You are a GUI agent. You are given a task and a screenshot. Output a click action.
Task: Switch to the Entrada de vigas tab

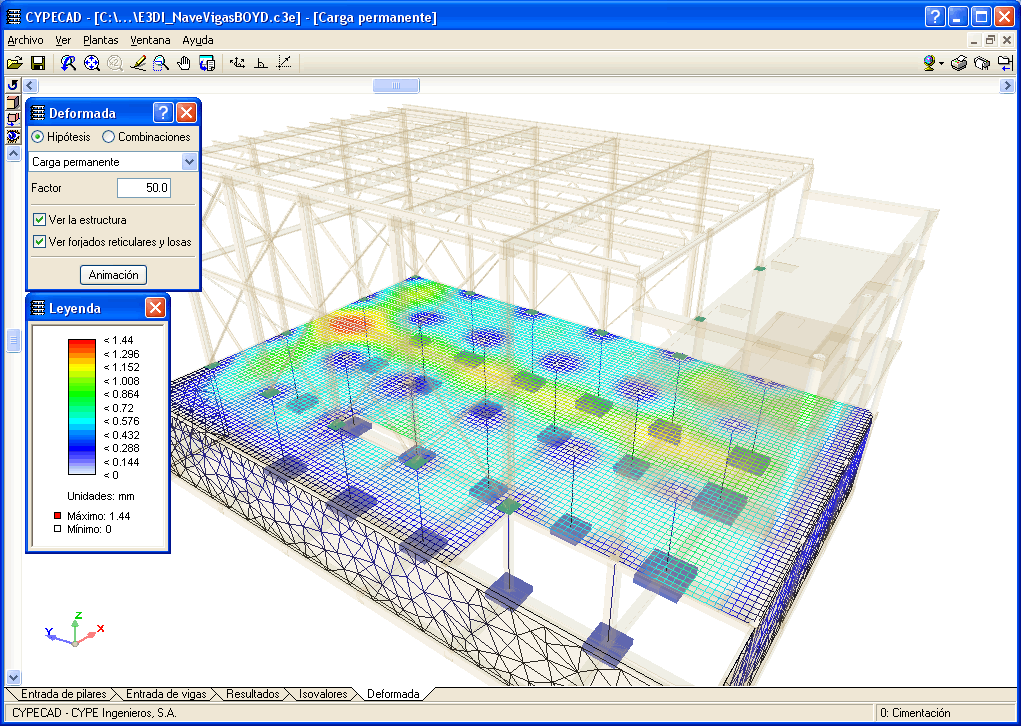[x=166, y=694]
